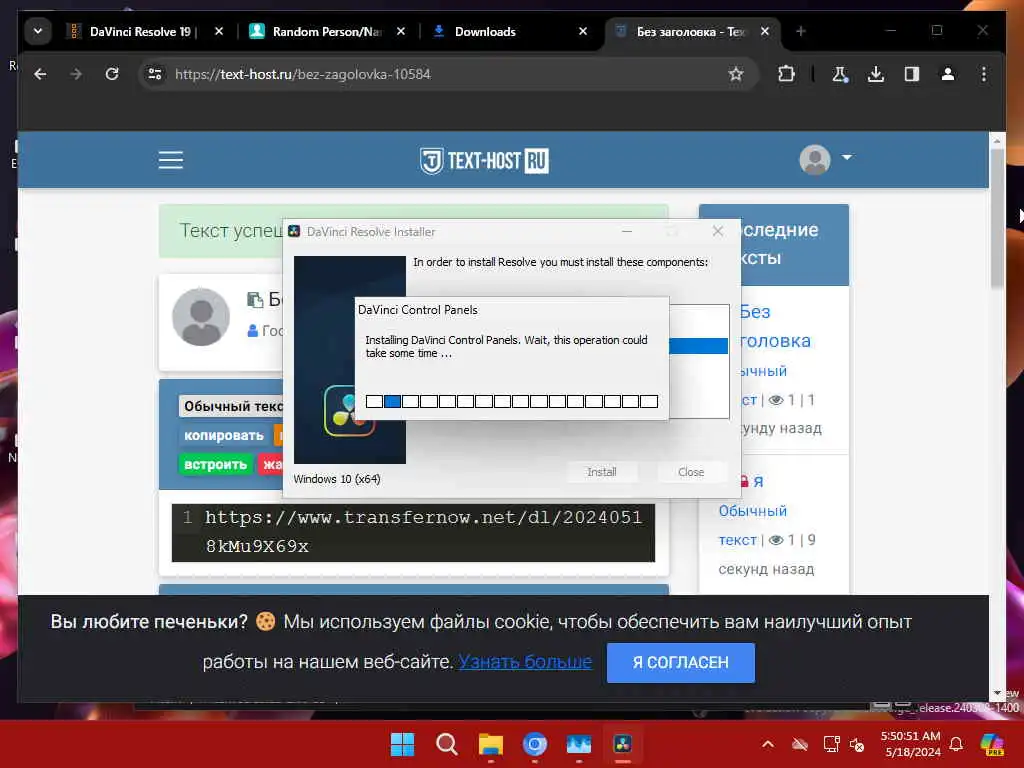Viewport: 1024px width, 768px height.
Task: Accept cookies with Я СОГЛАСЕН button
Action: (680, 662)
